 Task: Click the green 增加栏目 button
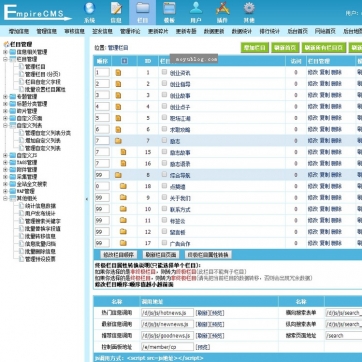pos(255,48)
